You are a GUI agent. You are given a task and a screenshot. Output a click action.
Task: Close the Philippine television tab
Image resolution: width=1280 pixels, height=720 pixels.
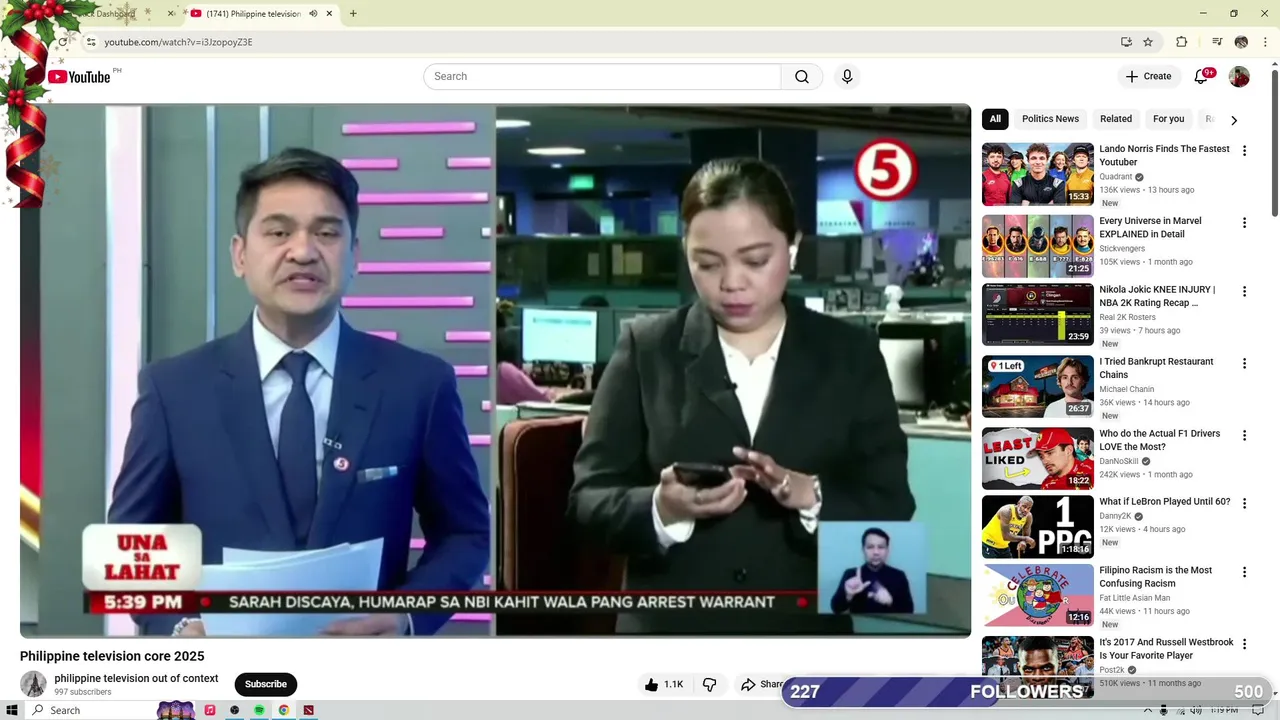329,14
